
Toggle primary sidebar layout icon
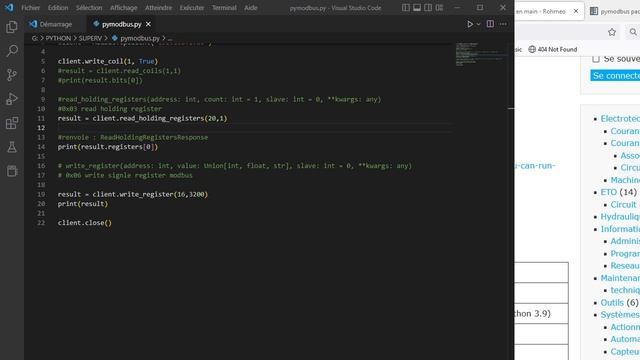406,7
